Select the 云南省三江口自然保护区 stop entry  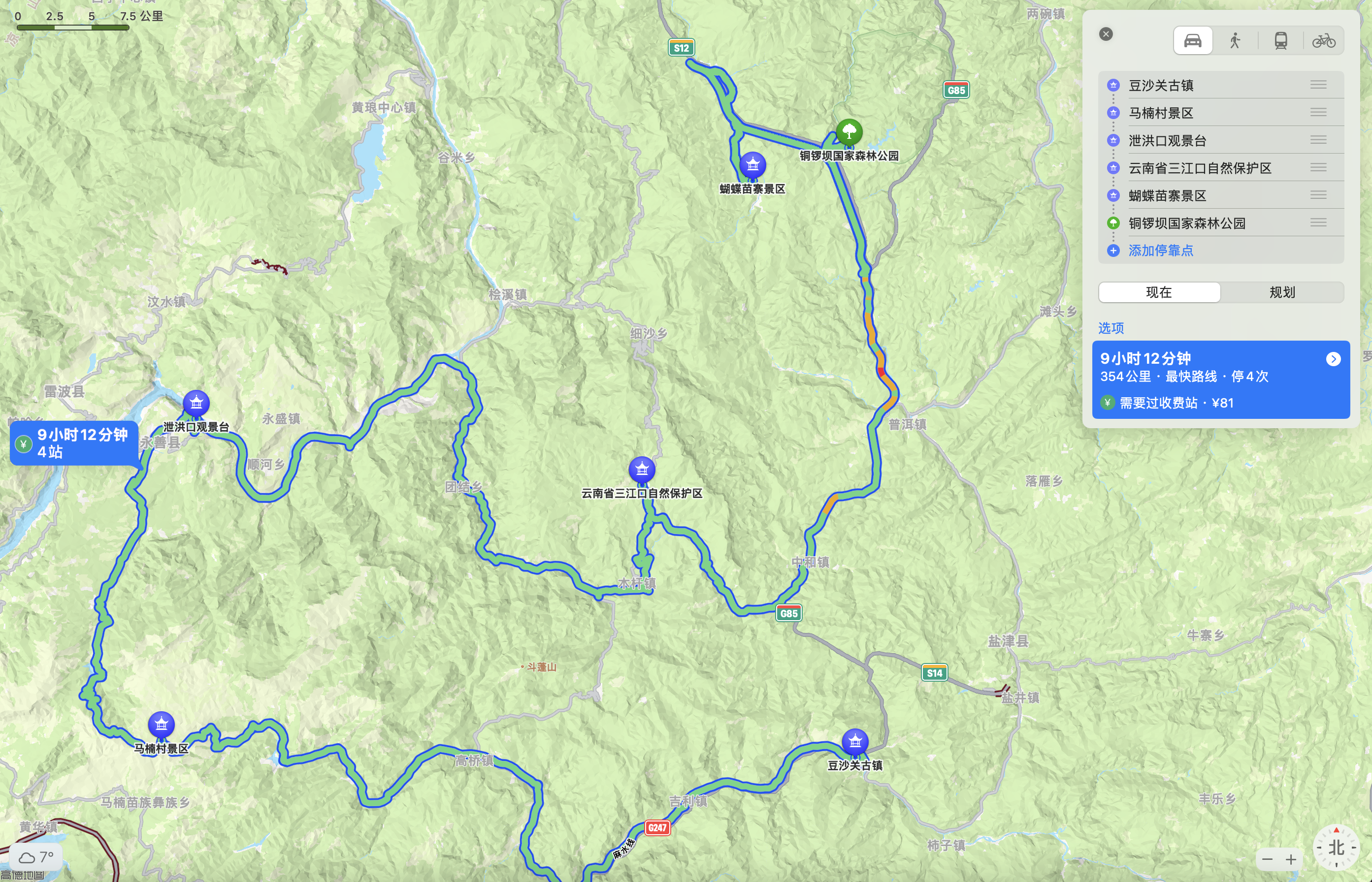(1221, 168)
